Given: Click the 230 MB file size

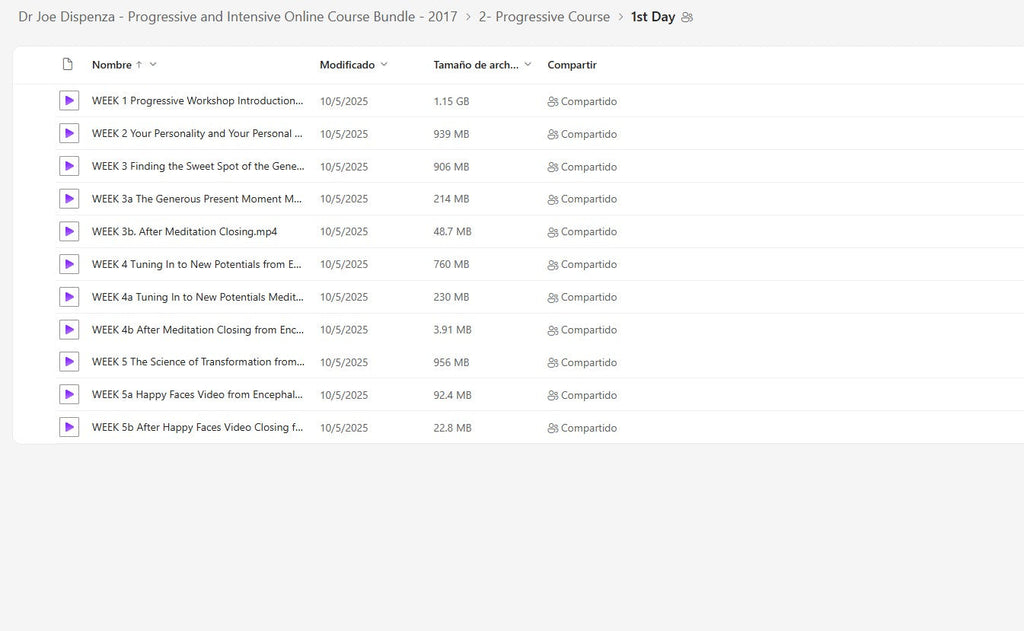Looking at the screenshot, I should coord(451,297).
